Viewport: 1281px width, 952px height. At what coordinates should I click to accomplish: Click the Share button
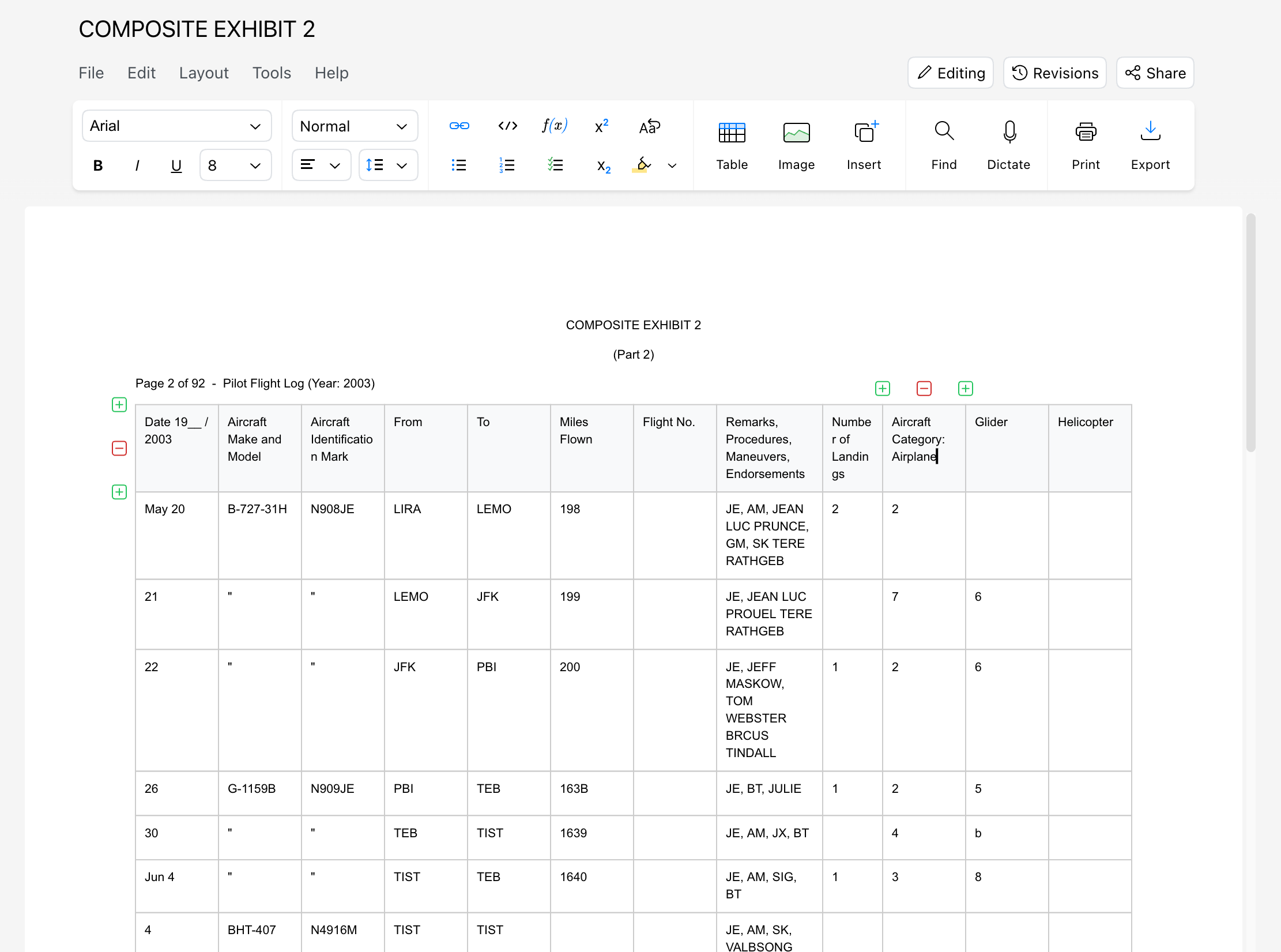click(1155, 73)
